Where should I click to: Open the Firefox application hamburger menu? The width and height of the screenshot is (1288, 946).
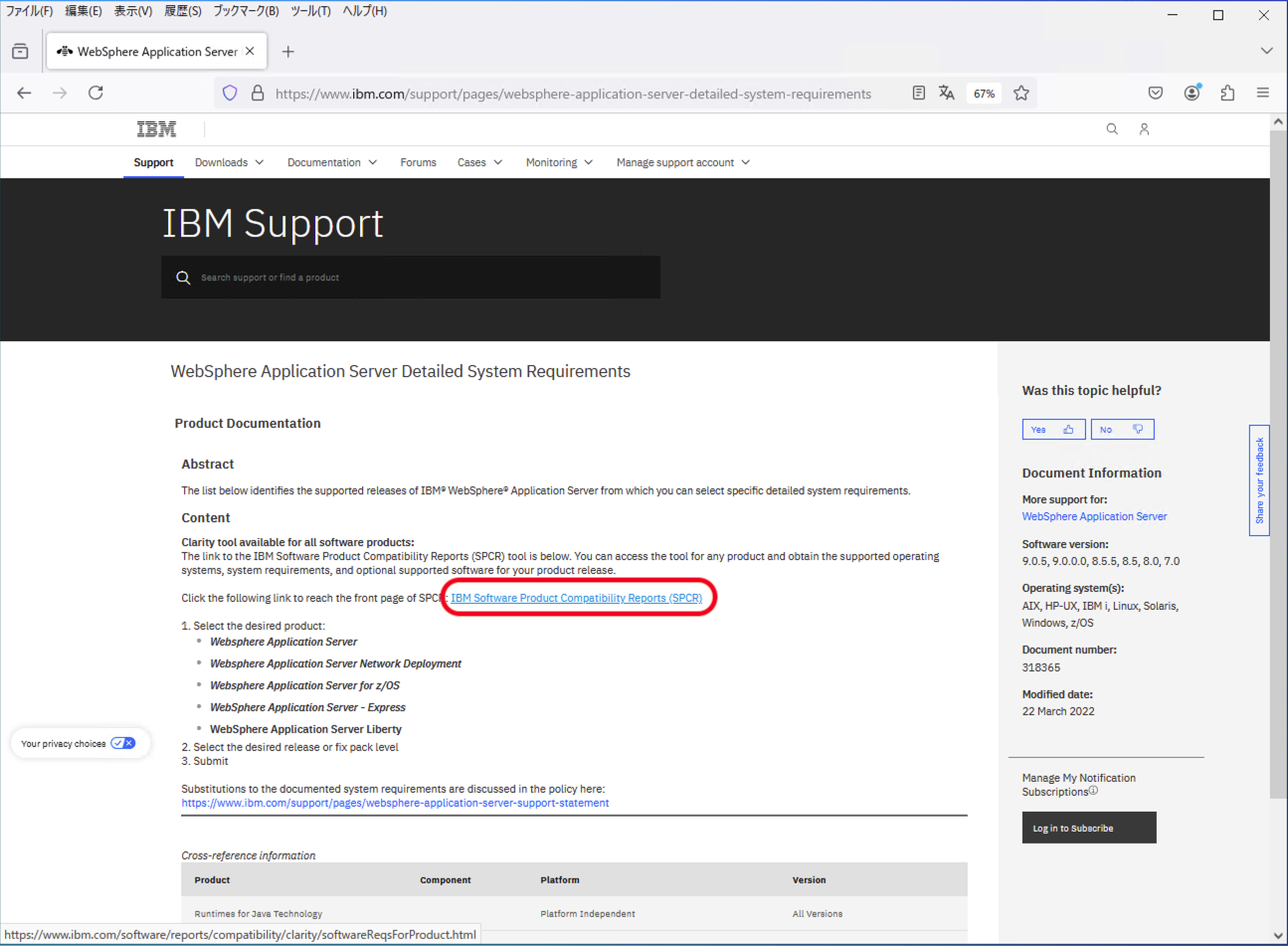(1262, 93)
